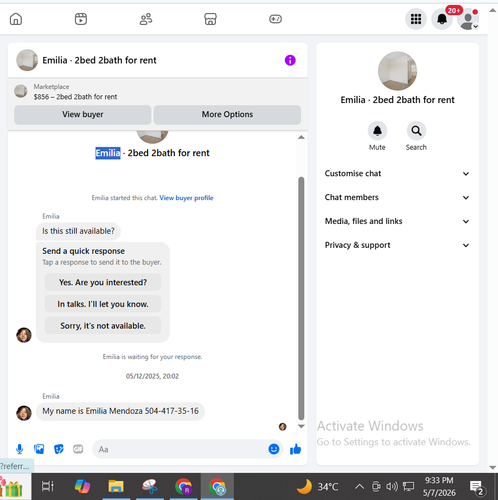Click the voice clip microphone icon
Viewport: 498px width, 500px height.
coord(20,449)
